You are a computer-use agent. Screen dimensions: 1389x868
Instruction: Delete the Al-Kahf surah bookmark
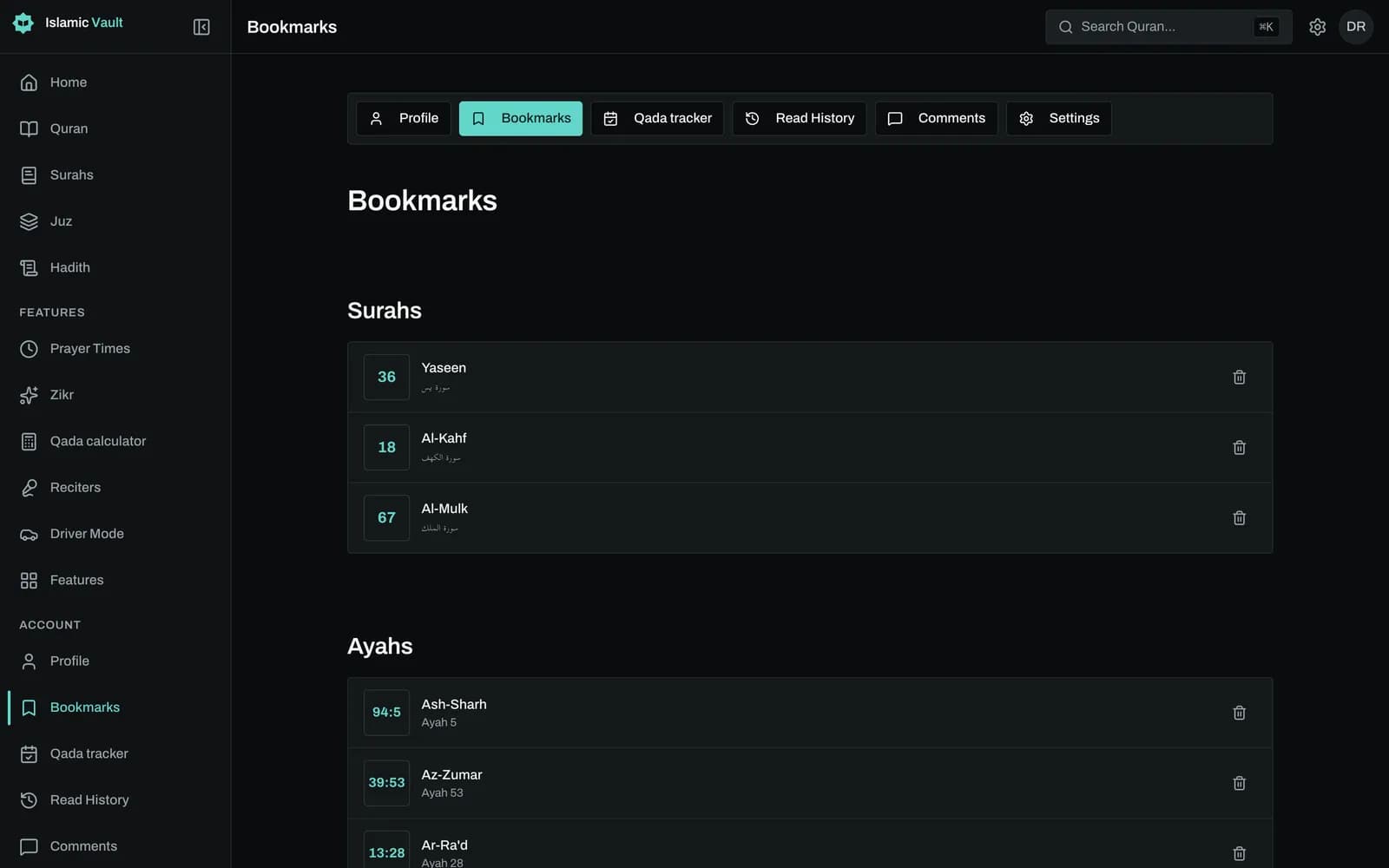1239,447
